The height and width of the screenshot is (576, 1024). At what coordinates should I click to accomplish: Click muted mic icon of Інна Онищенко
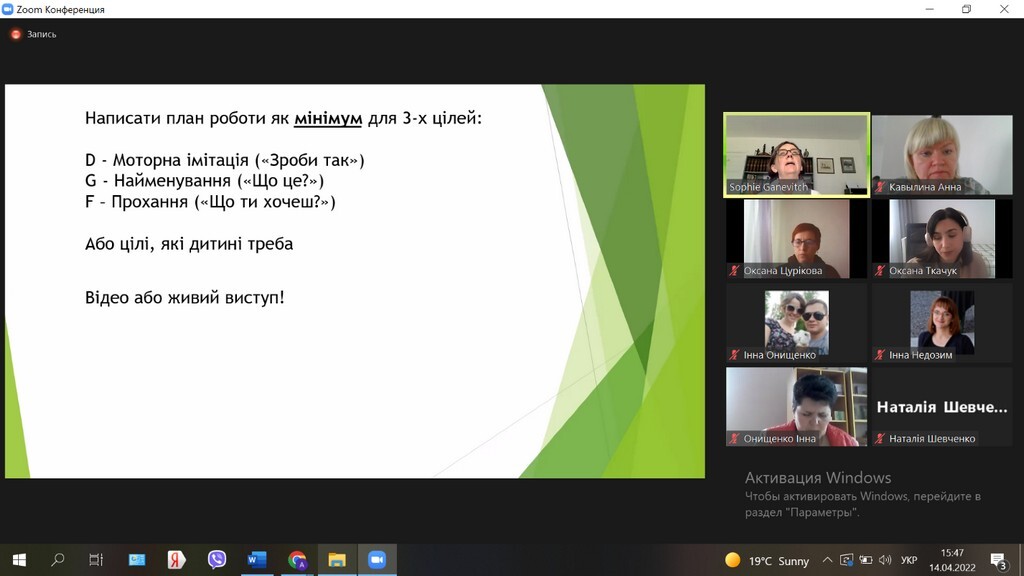pos(734,355)
